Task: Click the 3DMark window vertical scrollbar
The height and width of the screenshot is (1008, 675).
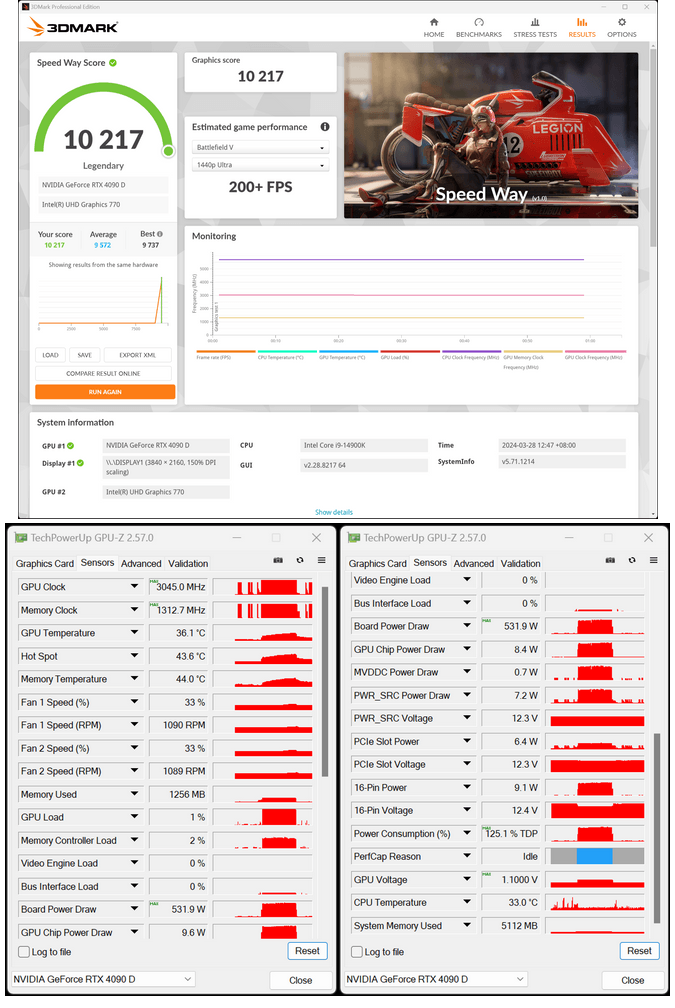Action: coord(653,148)
